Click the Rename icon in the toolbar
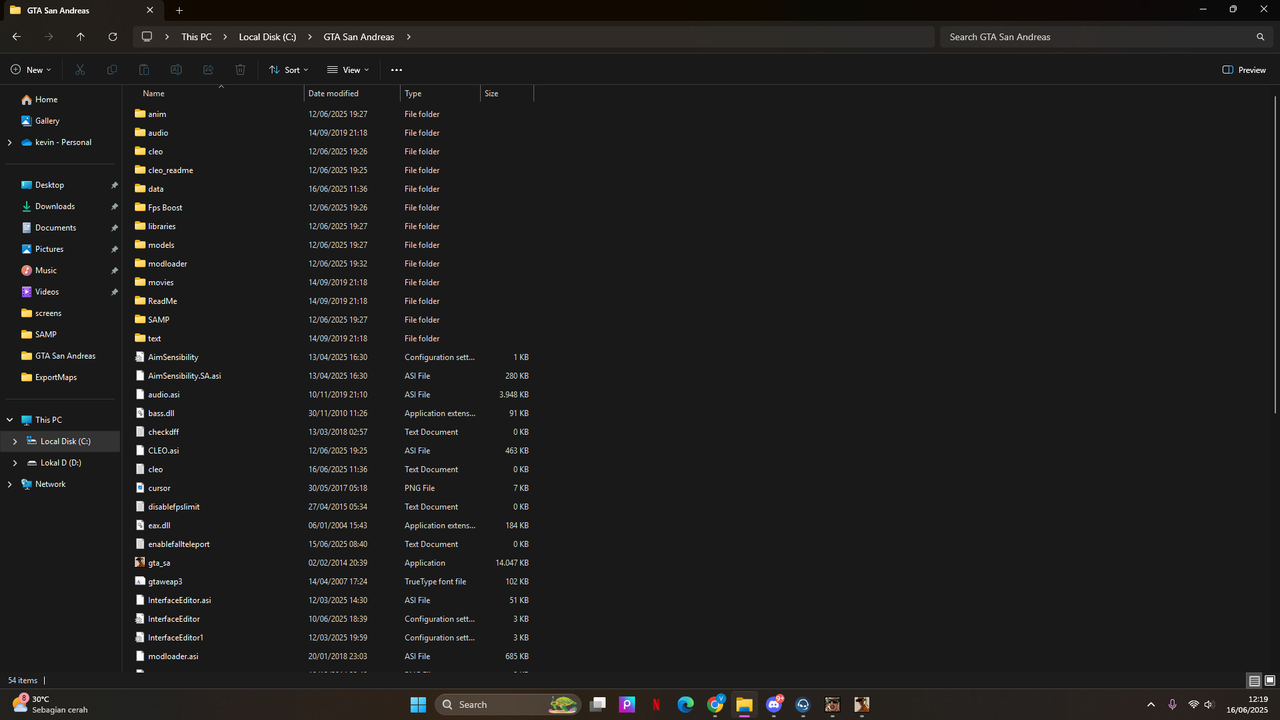 tap(176, 70)
